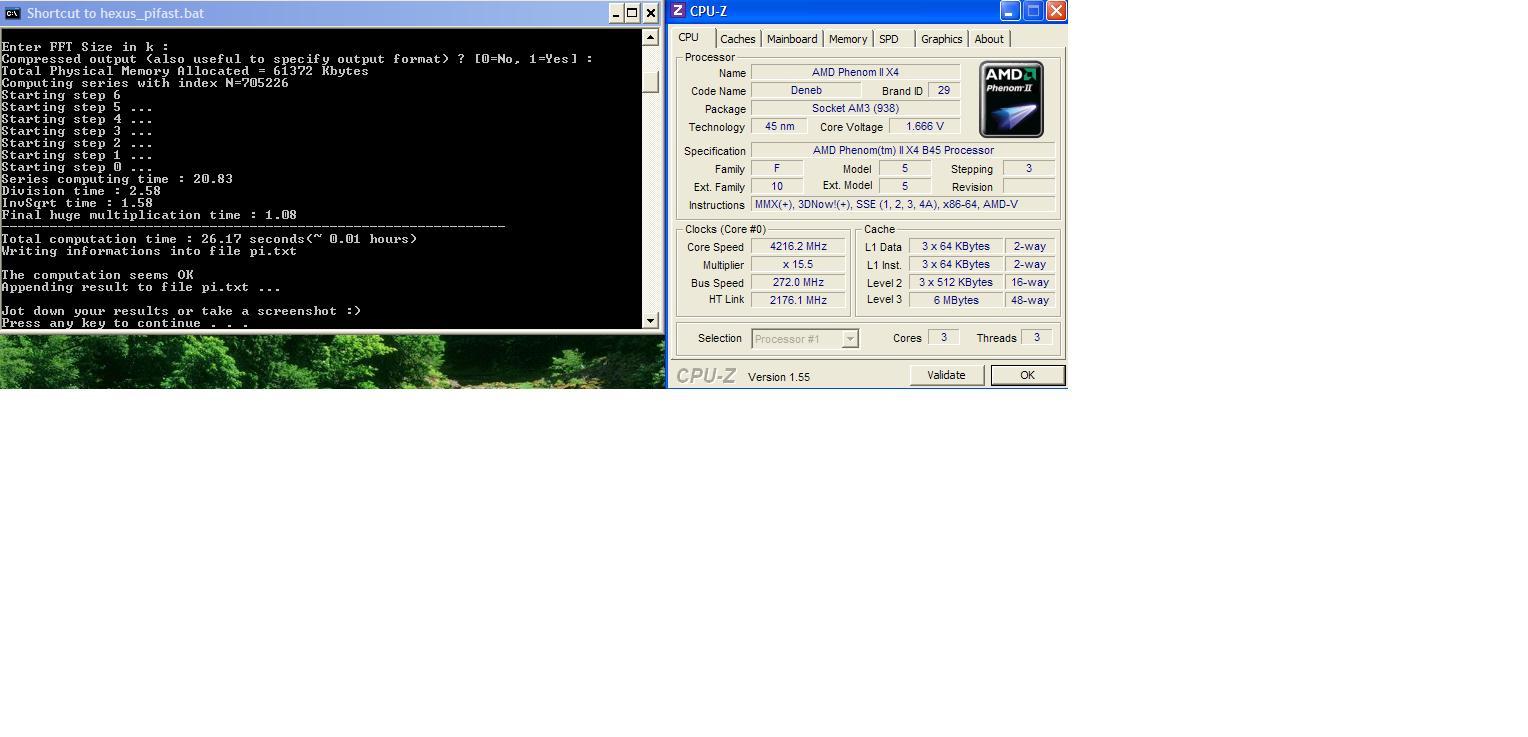Click the Total computation time line in console

click(x=209, y=239)
